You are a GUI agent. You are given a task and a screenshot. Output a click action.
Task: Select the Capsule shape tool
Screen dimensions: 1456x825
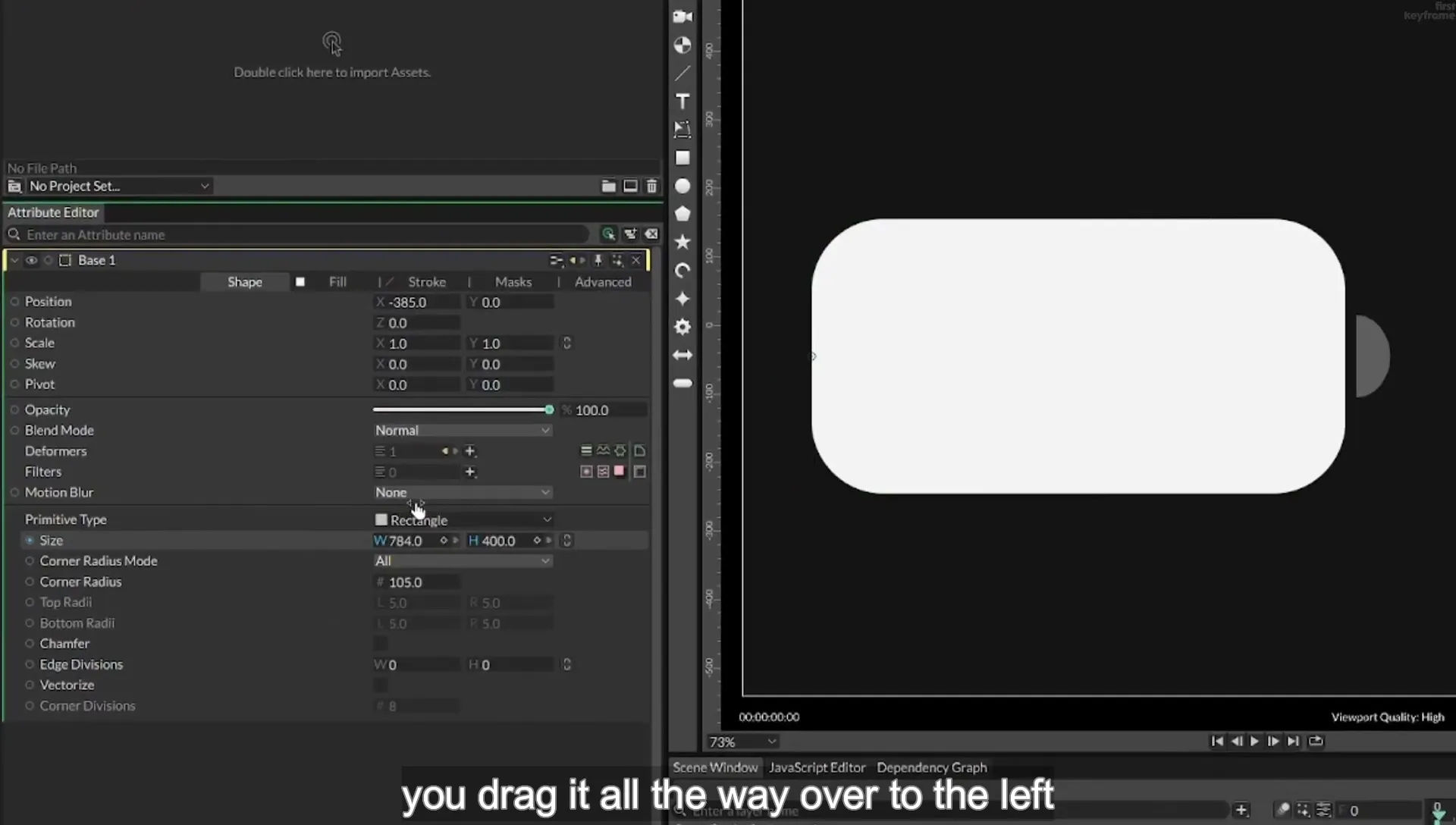[x=682, y=383]
